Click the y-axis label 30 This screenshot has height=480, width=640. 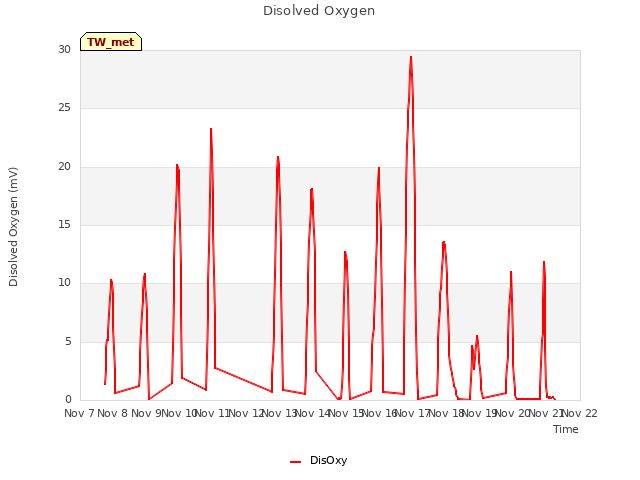(64, 49)
